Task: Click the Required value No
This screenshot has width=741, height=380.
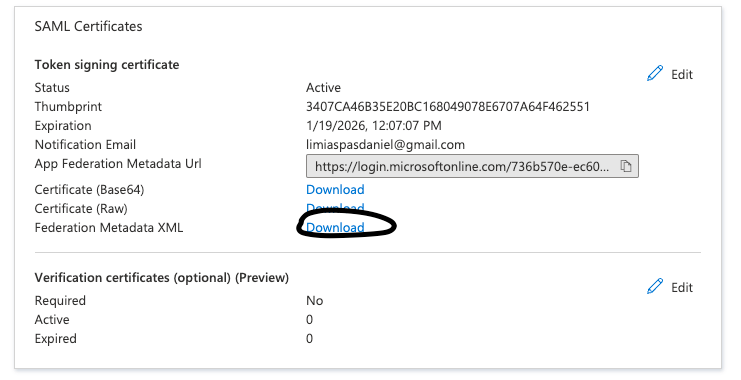Action: click(x=315, y=301)
